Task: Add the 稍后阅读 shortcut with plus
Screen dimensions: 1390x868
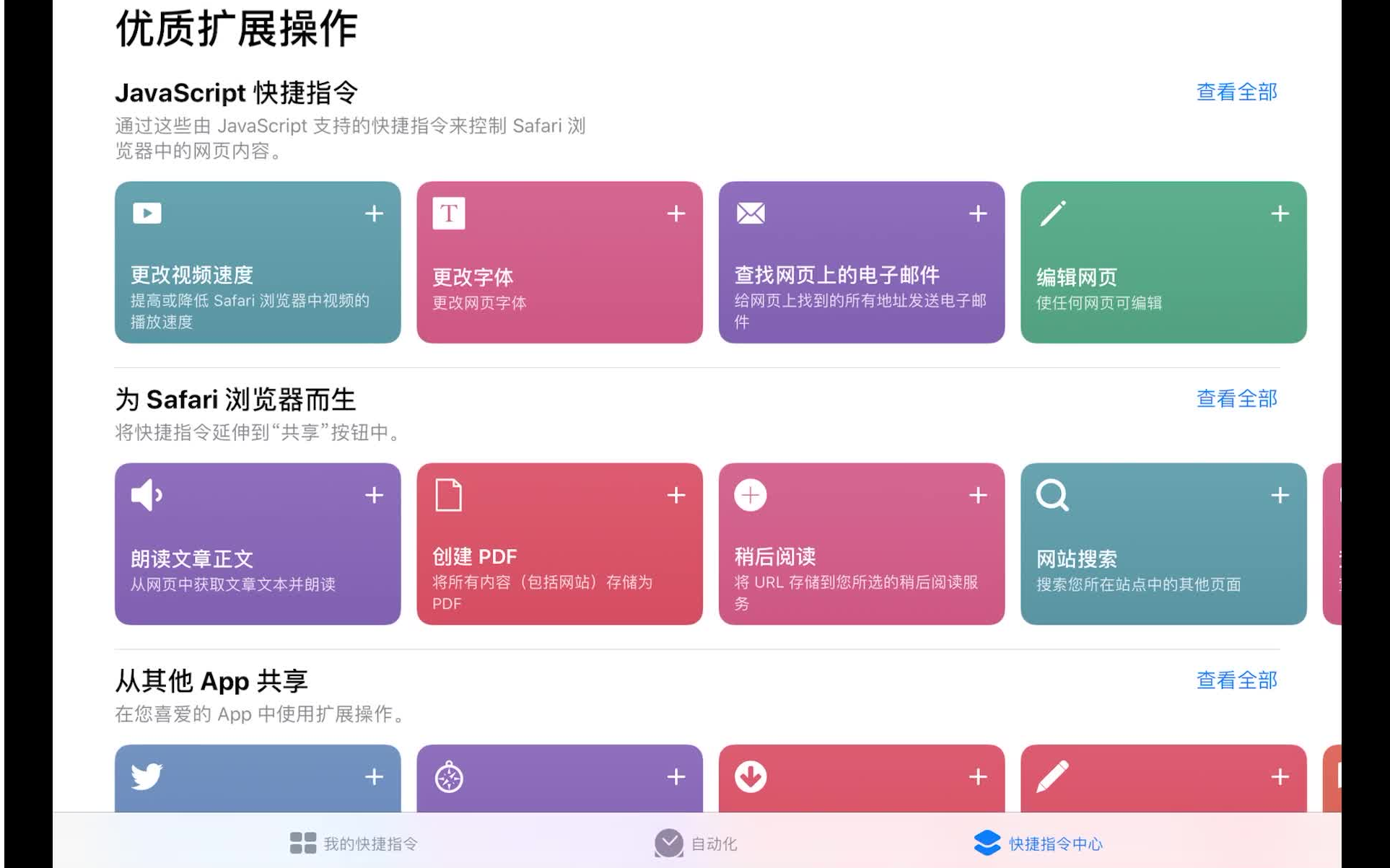Action: pyautogui.click(x=978, y=495)
